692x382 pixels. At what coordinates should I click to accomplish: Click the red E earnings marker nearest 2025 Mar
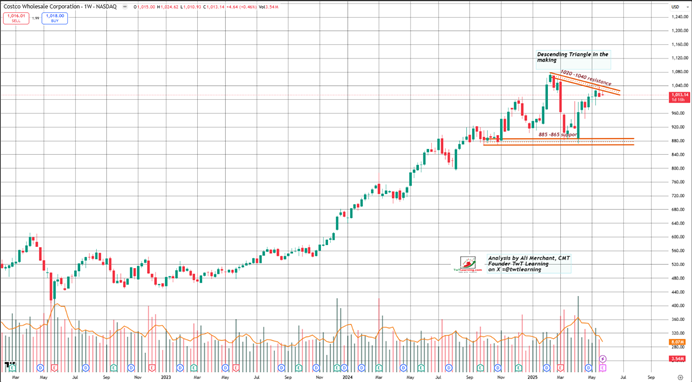pos(560,367)
